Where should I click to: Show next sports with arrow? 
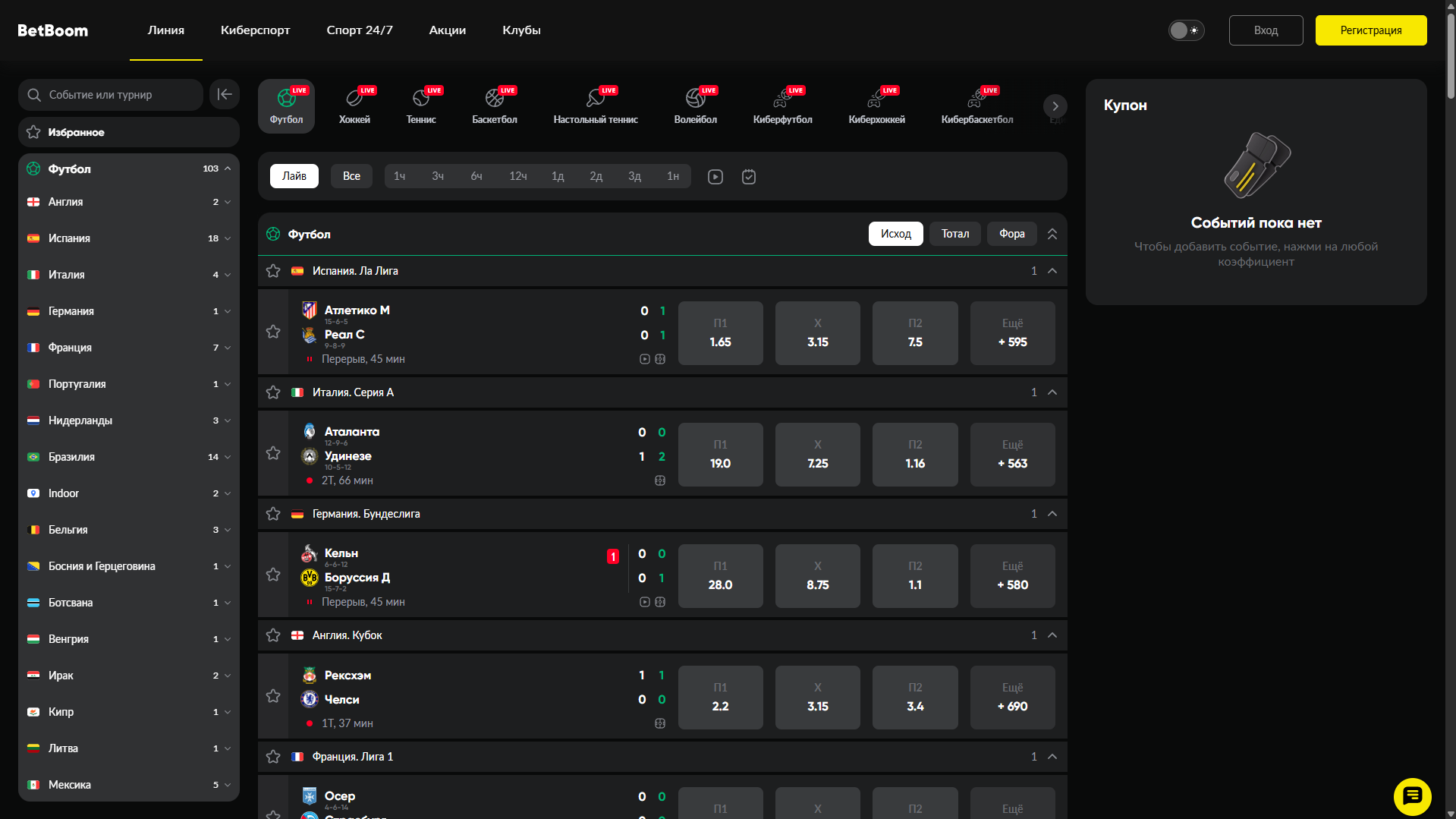(x=1055, y=106)
